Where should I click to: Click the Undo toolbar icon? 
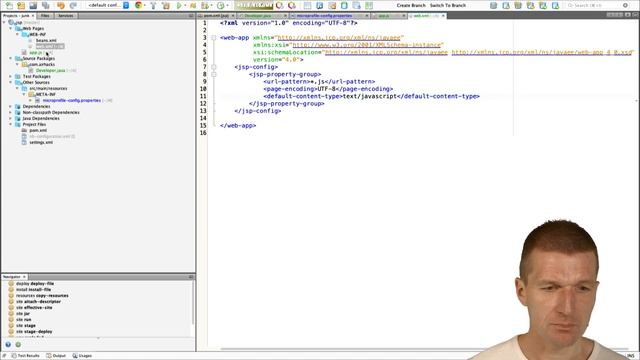61,5
